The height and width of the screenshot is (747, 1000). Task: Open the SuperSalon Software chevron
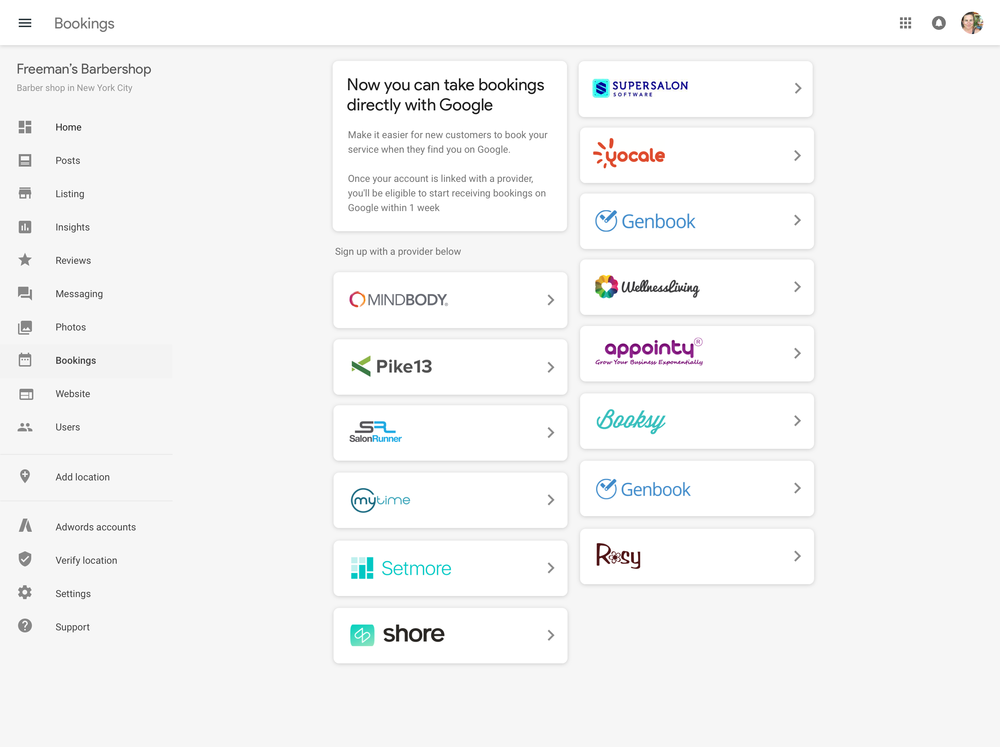(796, 88)
